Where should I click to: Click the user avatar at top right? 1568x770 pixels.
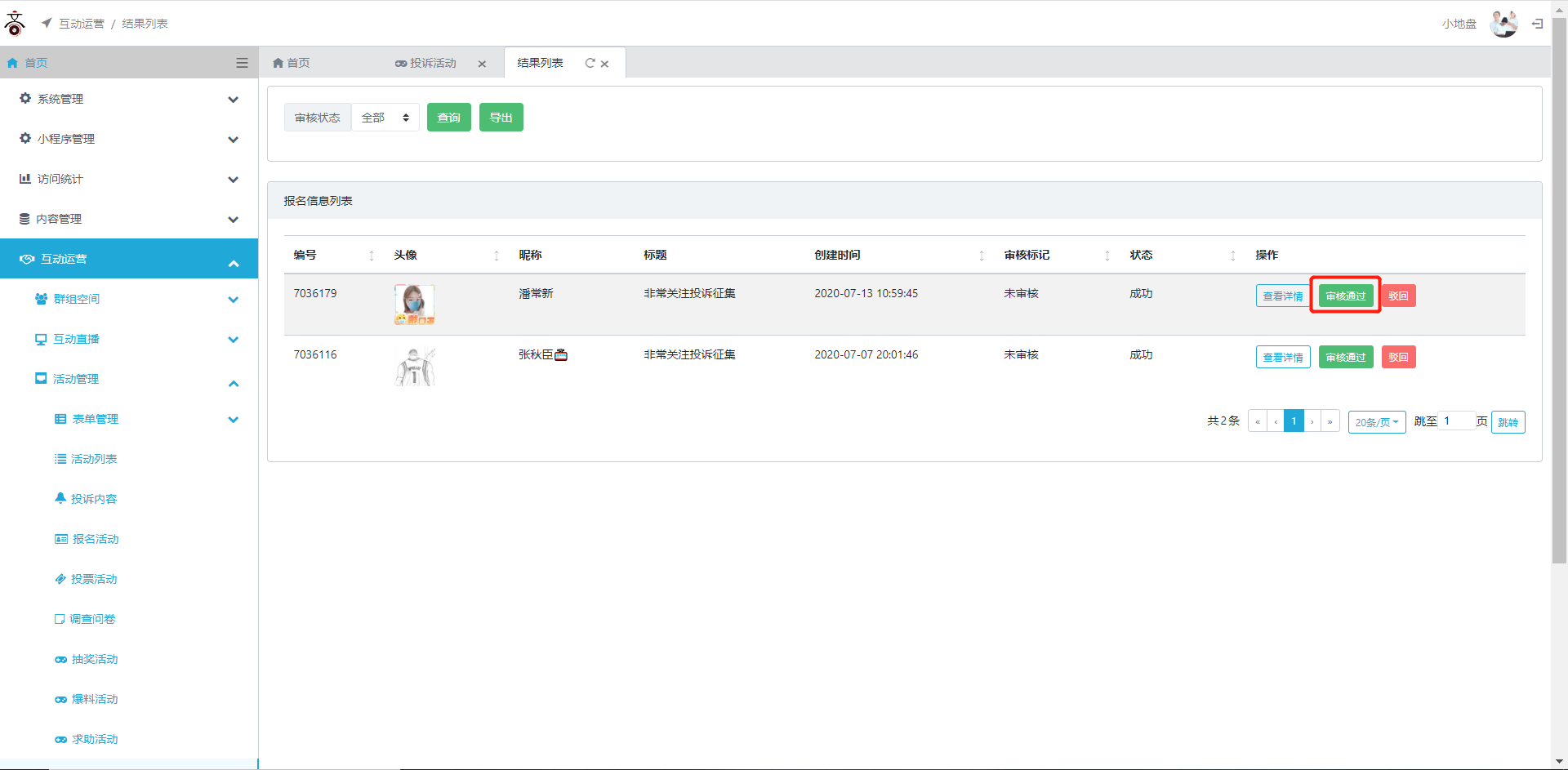(x=1503, y=24)
